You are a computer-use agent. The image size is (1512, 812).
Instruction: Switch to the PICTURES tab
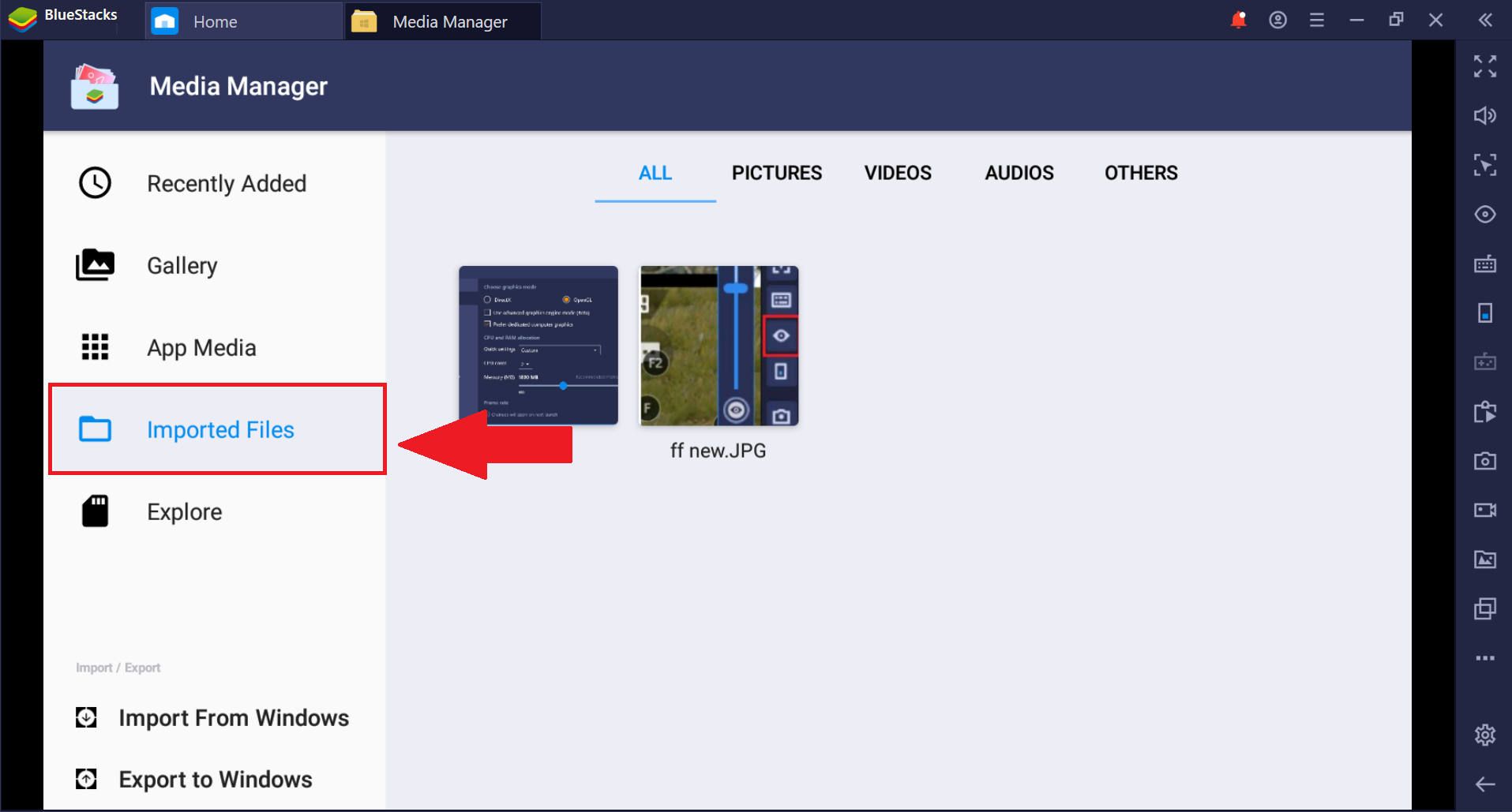(777, 173)
